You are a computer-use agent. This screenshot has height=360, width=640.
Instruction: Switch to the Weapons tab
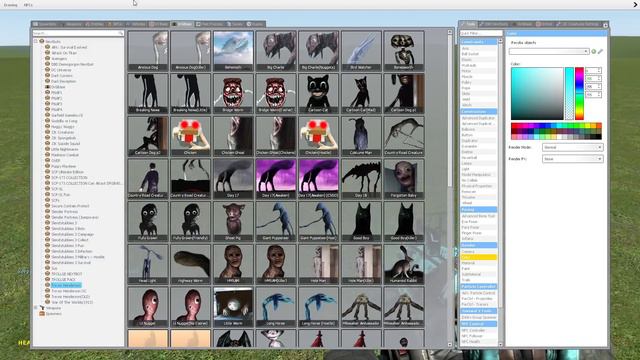(x=71, y=24)
